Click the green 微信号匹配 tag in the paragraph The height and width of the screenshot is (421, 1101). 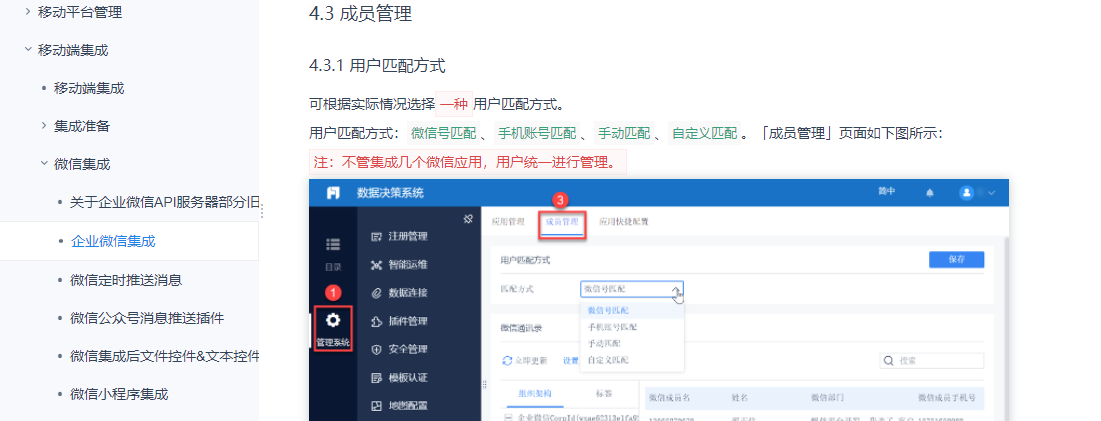[x=443, y=133]
